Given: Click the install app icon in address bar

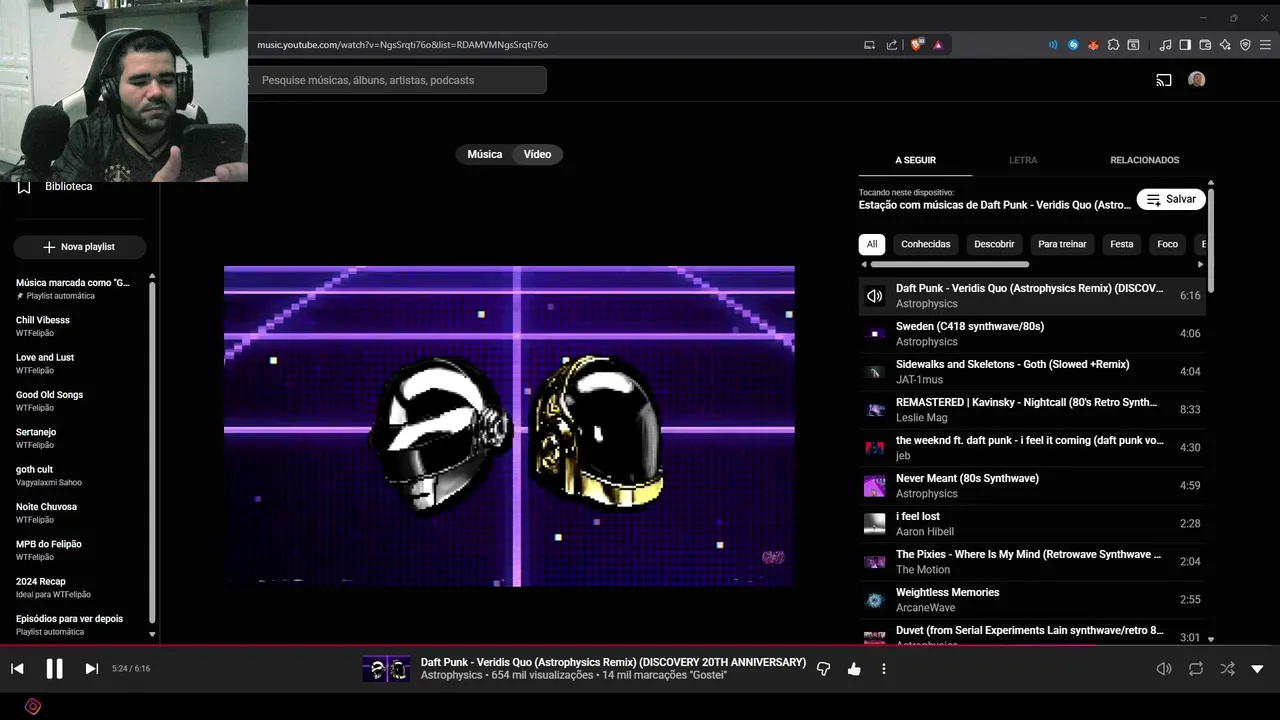Looking at the screenshot, I should 870,45.
